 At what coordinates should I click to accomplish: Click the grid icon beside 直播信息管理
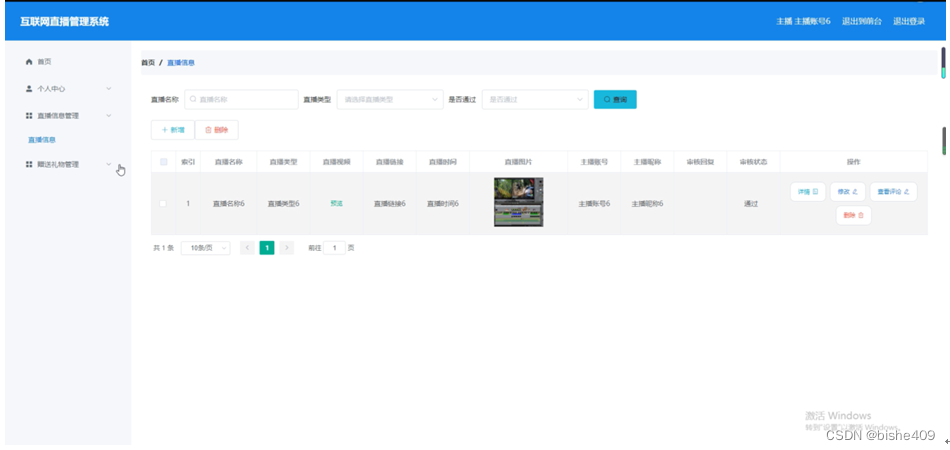pos(28,116)
